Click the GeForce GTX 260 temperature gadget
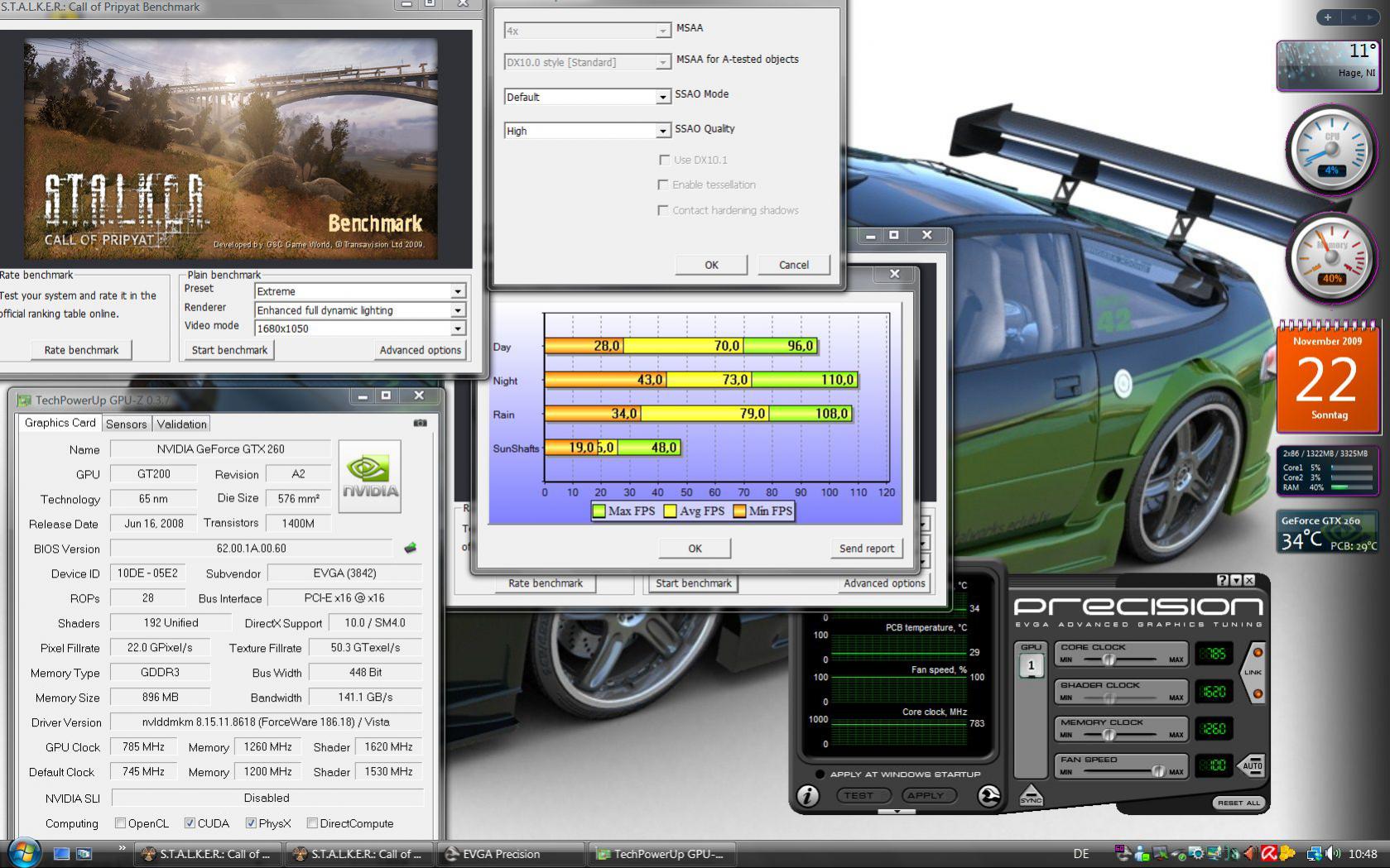Viewport: 1390px width, 868px height. 1328,531
